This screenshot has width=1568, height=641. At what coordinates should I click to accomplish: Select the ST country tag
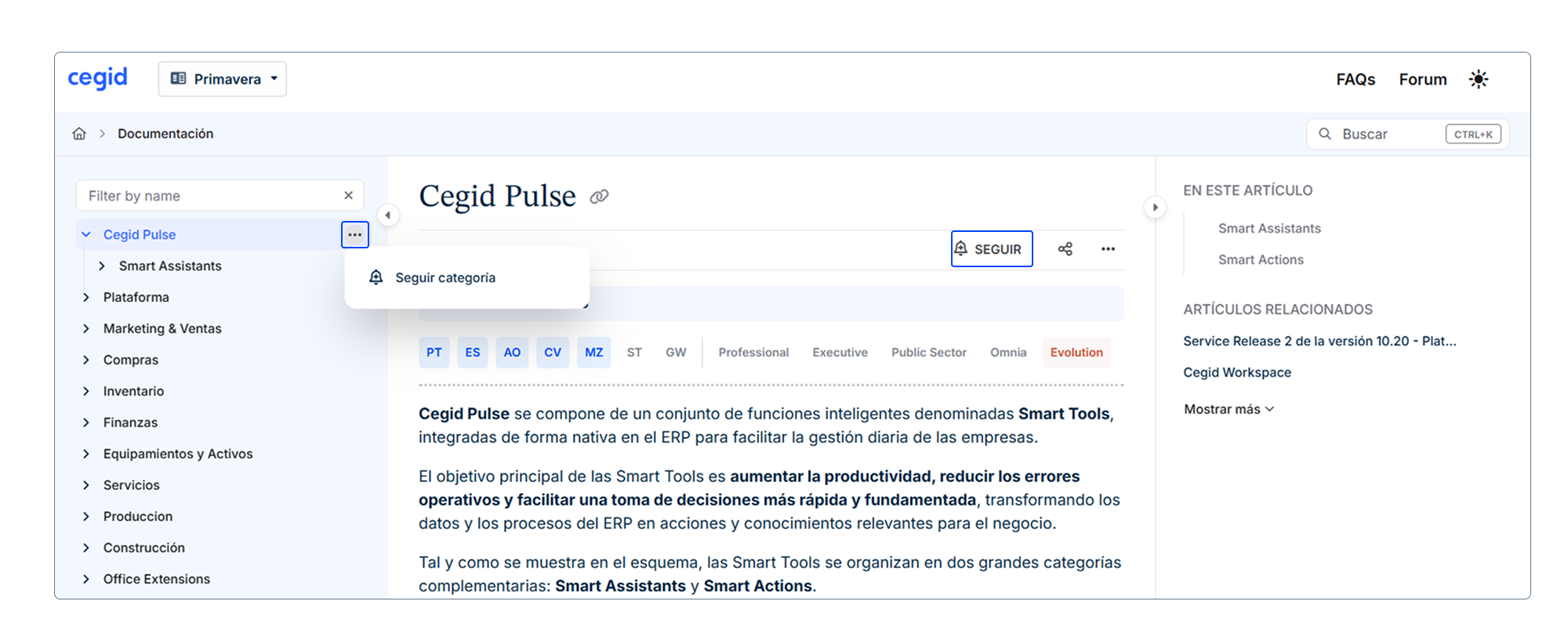(x=634, y=353)
